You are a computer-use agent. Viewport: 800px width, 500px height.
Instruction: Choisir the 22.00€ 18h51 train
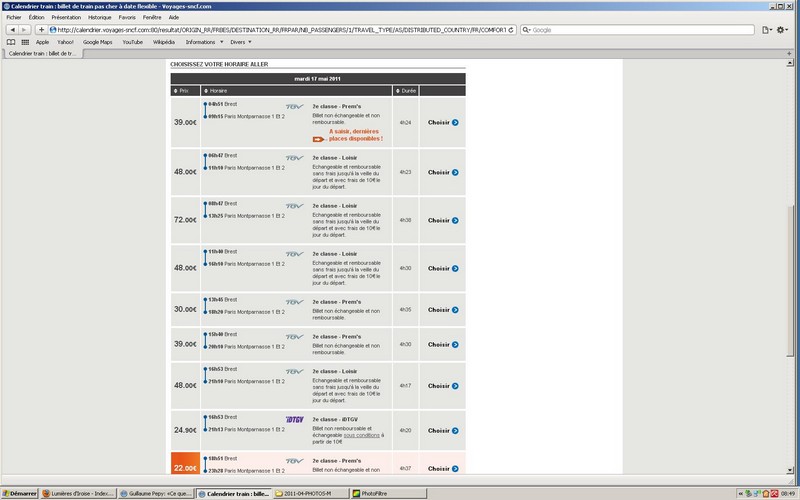click(x=443, y=468)
